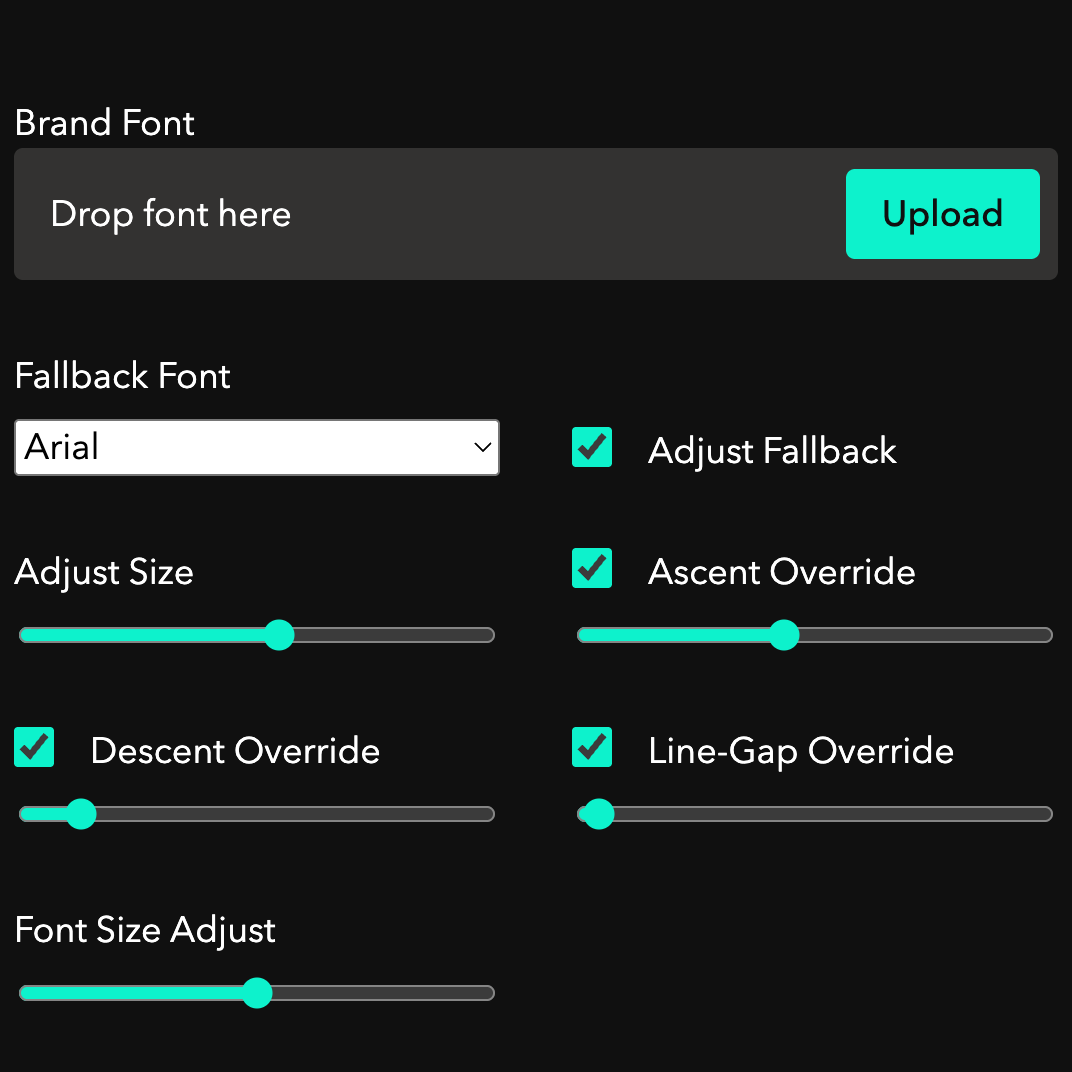
Task: Click the Font Size Adjust slider thumb
Action: click(257, 993)
